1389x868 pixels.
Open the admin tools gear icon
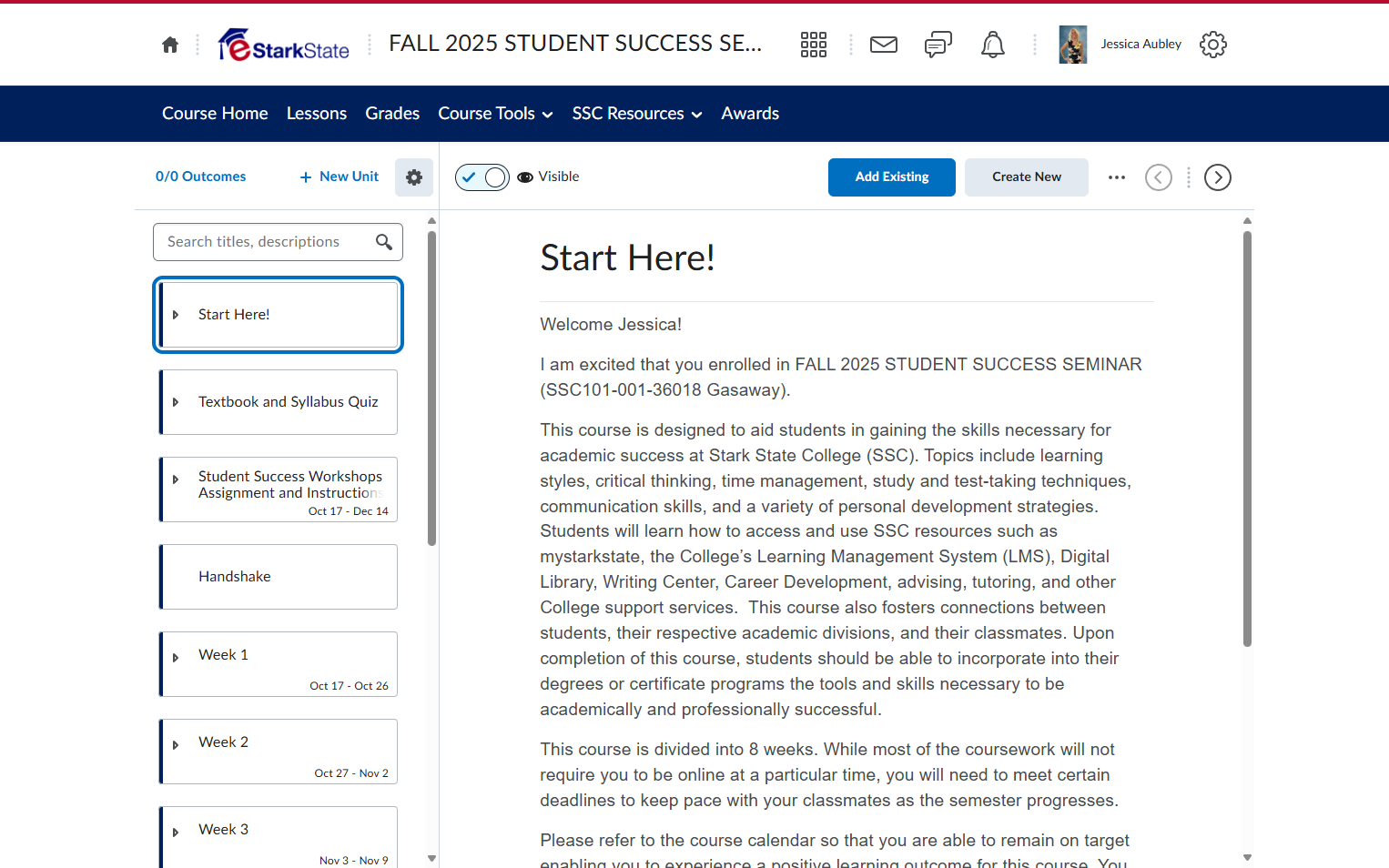pos(1213,45)
